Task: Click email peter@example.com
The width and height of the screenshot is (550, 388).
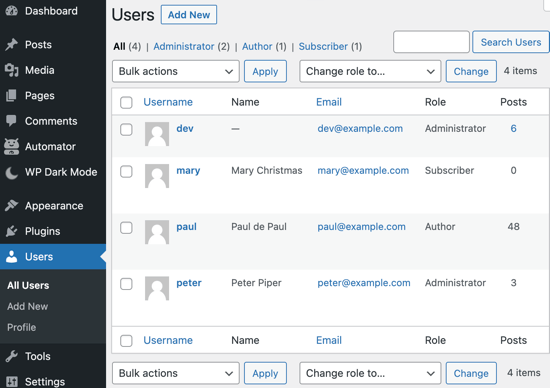Action: pyautogui.click(x=364, y=283)
